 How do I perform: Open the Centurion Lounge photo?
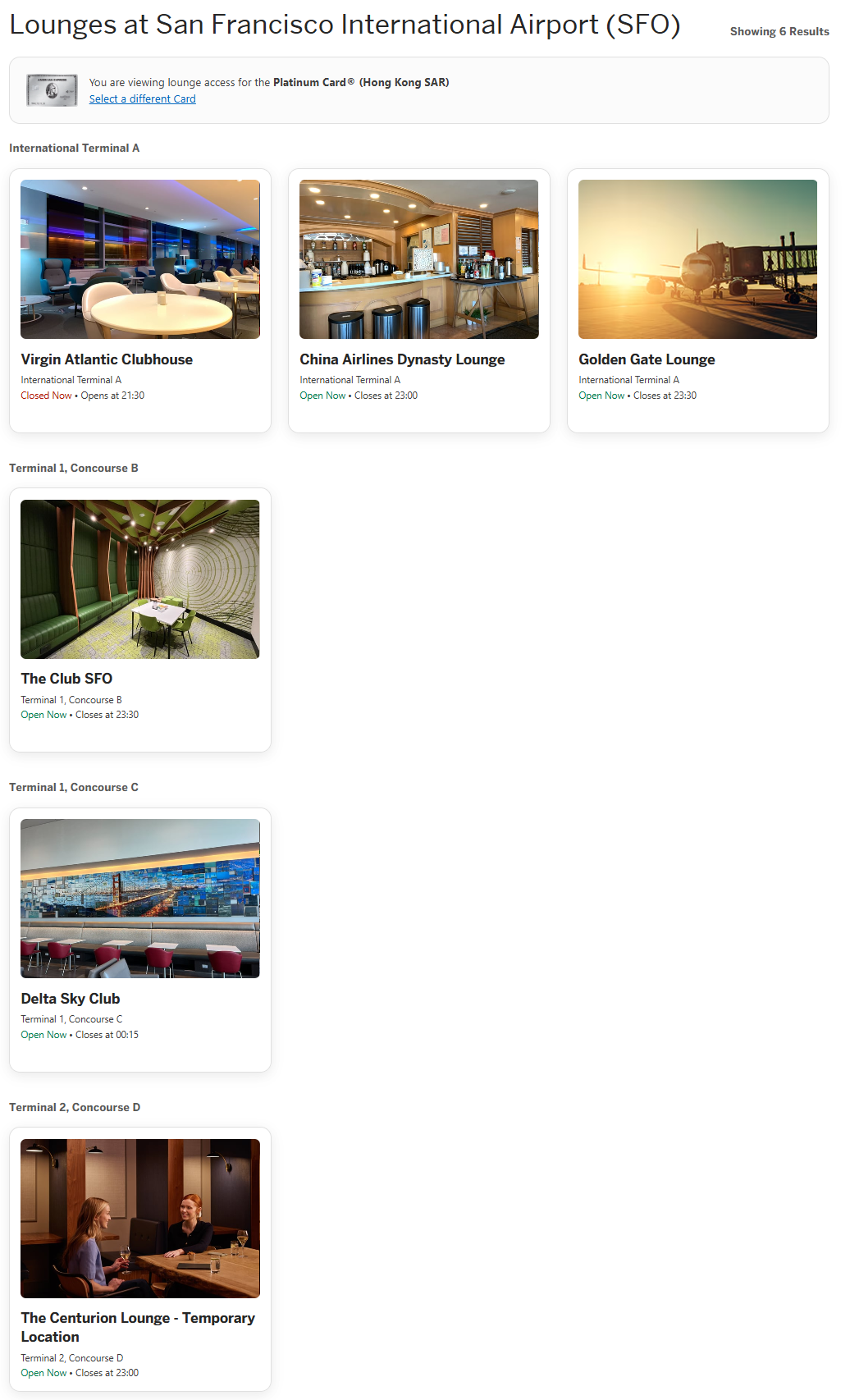(x=140, y=1219)
